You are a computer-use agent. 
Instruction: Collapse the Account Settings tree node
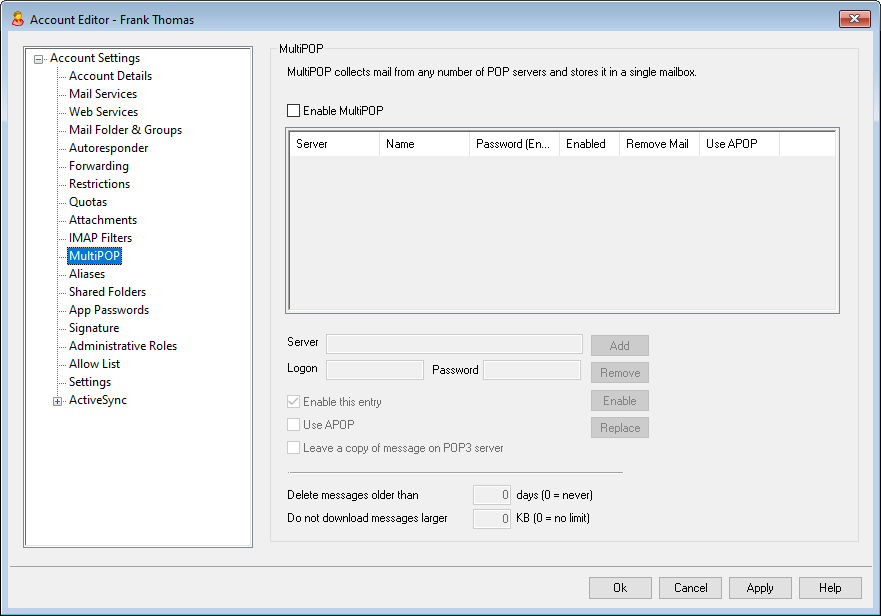(38, 59)
